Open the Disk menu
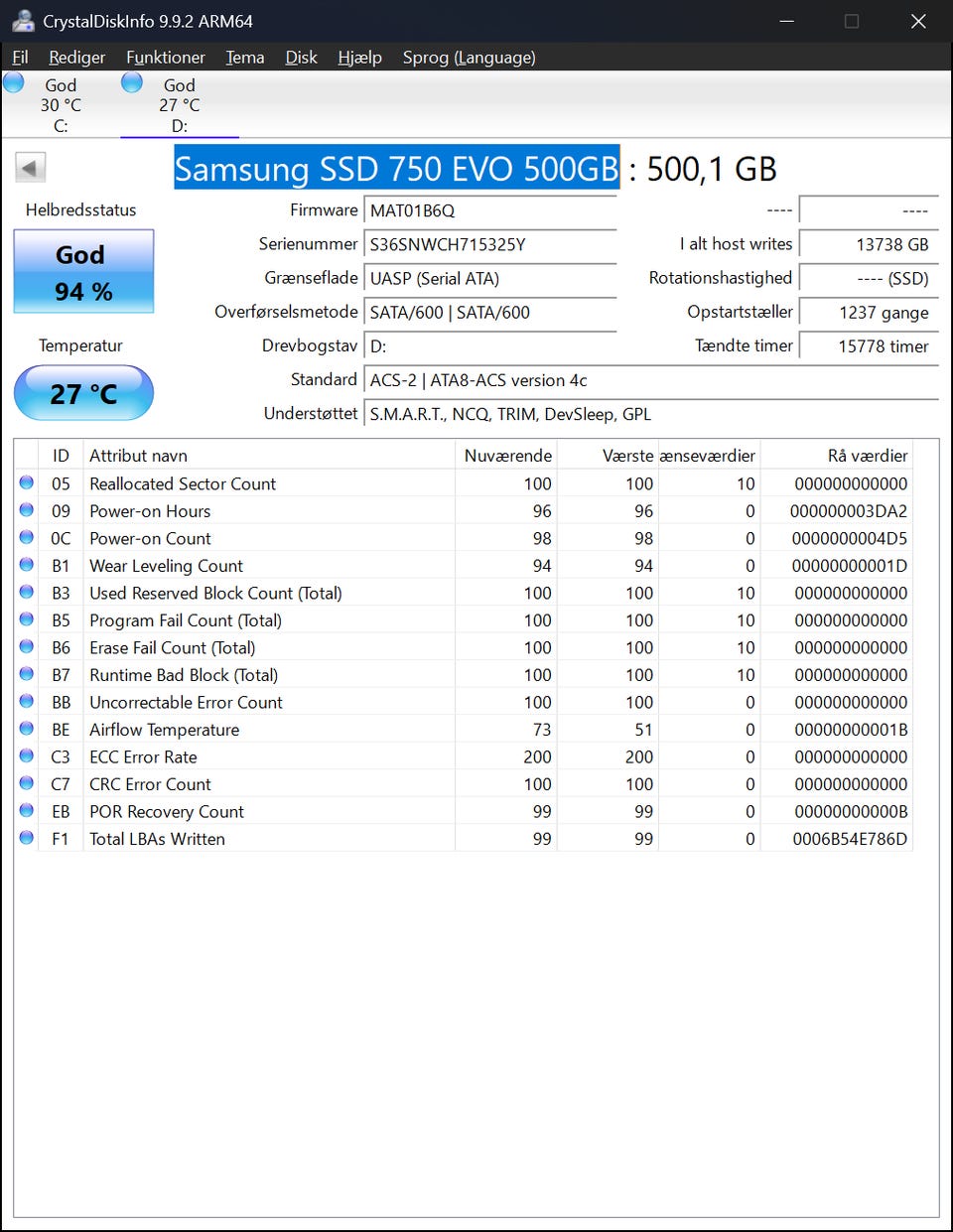The height and width of the screenshot is (1232, 953). (302, 58)
